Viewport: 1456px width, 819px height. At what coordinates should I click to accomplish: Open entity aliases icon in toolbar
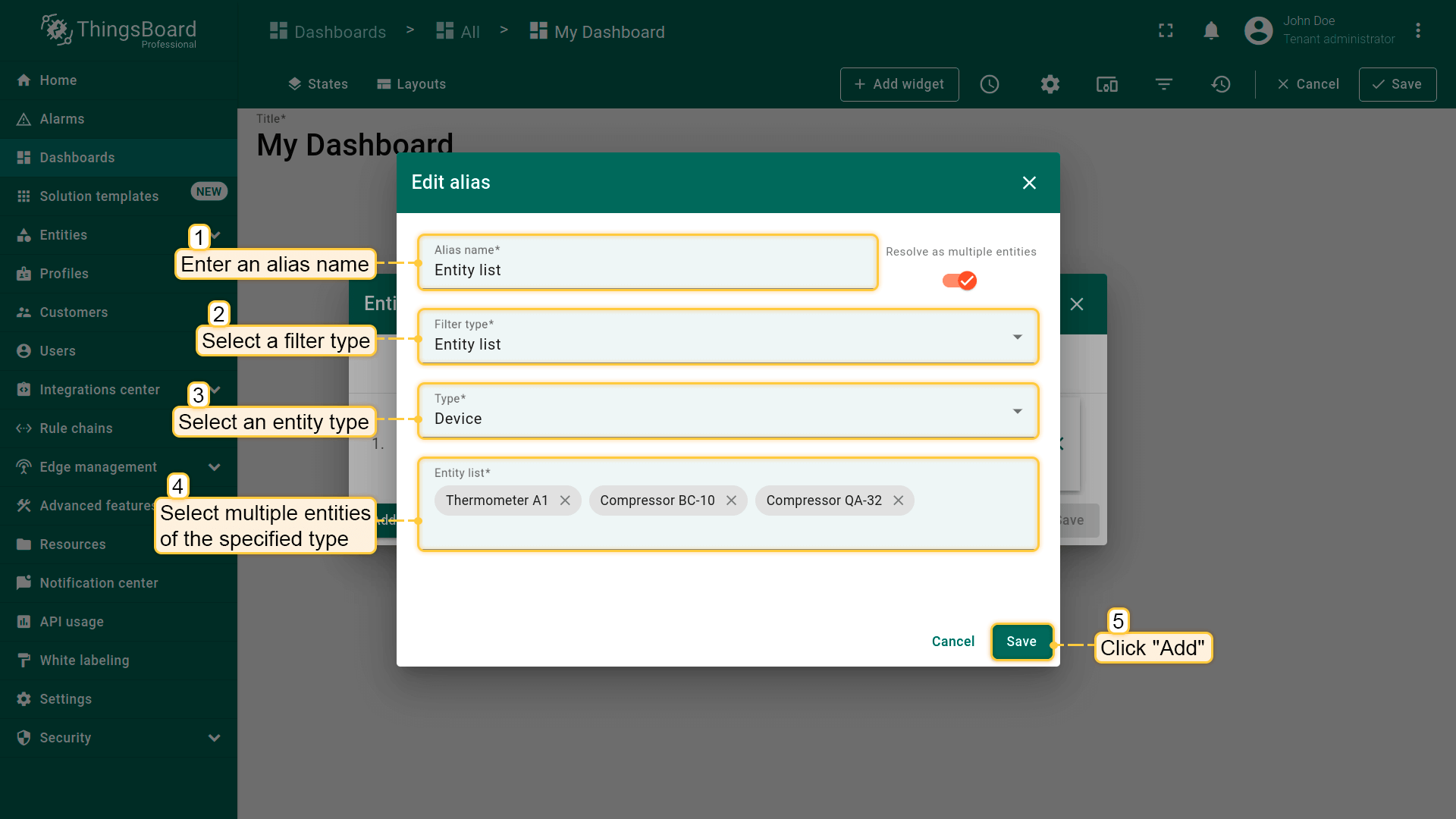[1106, 84]
